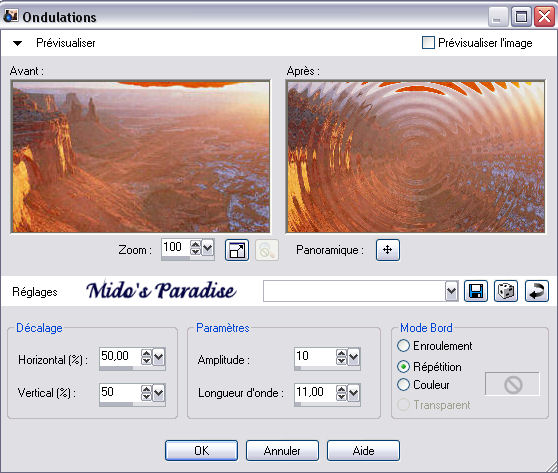
Task: Open the Longueur d'onde dropdown arrow
Action: click(x=353, y=393)
